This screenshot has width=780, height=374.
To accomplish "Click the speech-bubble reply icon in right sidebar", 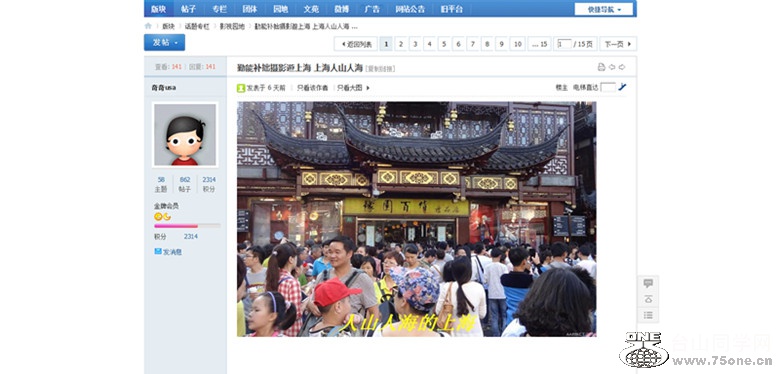I will click(x=648, y=283).
